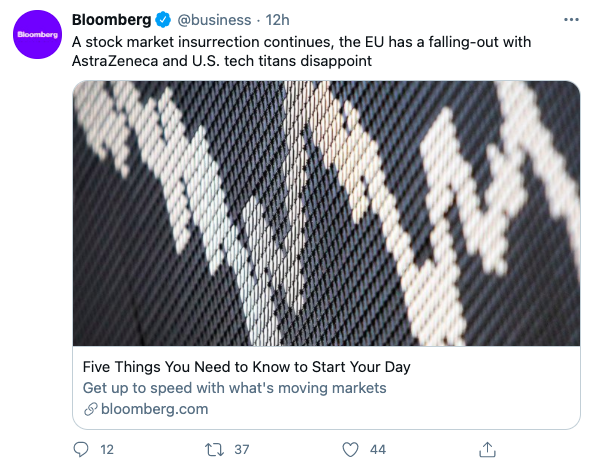Click the stock market insurrection tweet line
595x469 pixels.
(x=302, y=42)
